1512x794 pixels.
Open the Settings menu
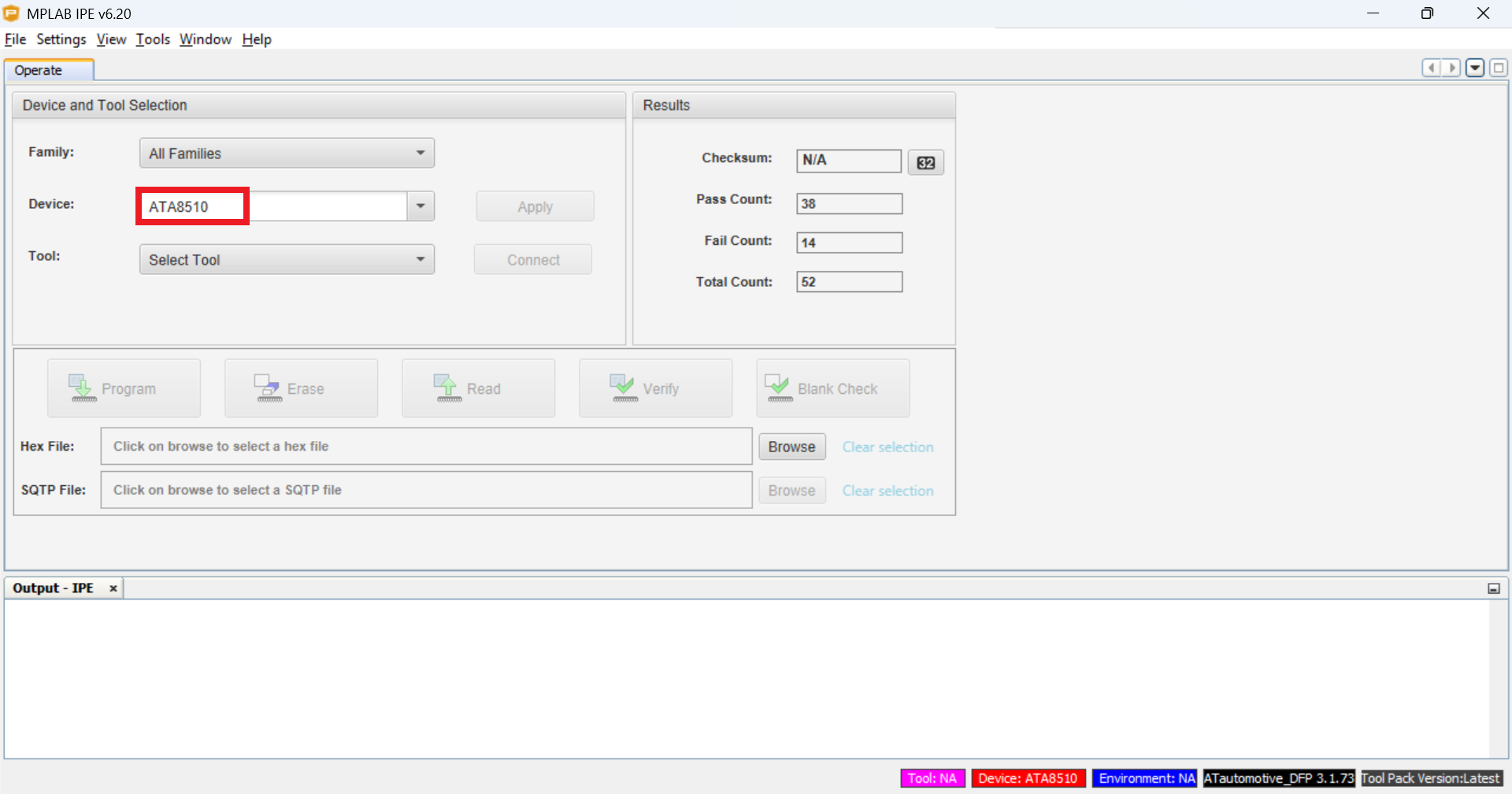point(61,39)
